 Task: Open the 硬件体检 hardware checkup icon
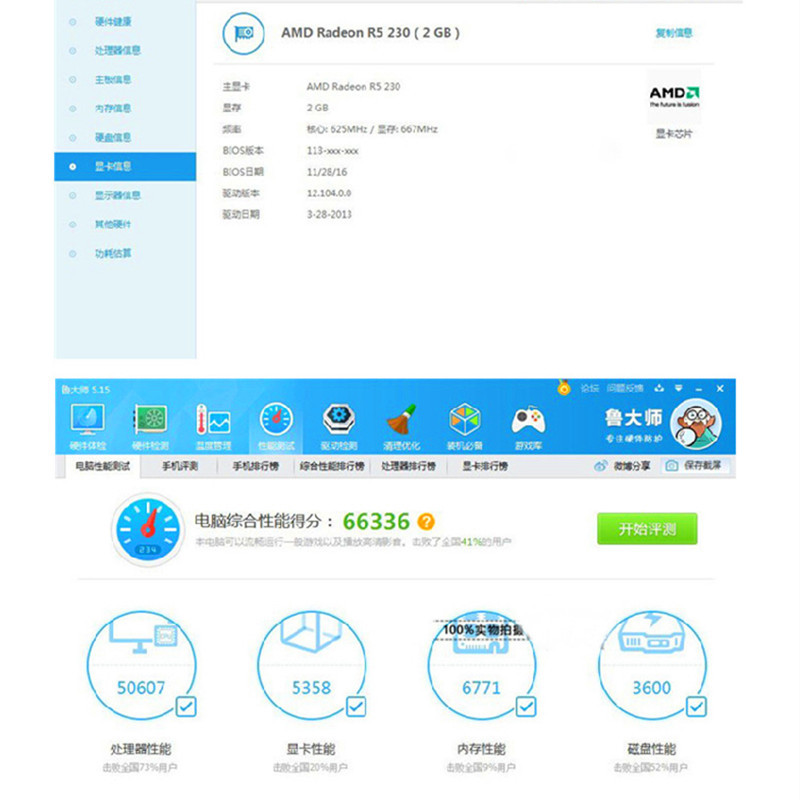tap(88, 427)
